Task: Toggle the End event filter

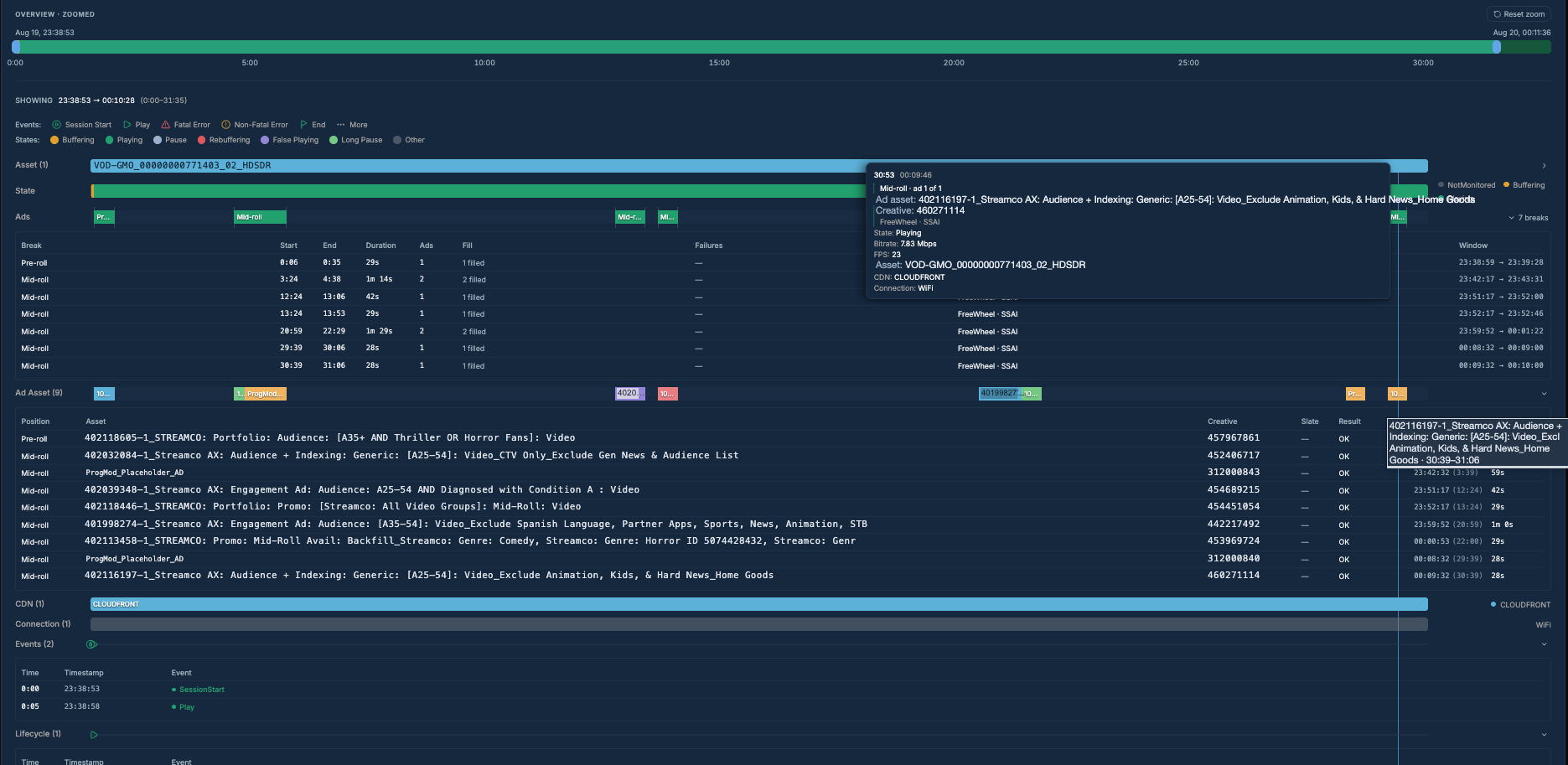Action: [313, 125]
